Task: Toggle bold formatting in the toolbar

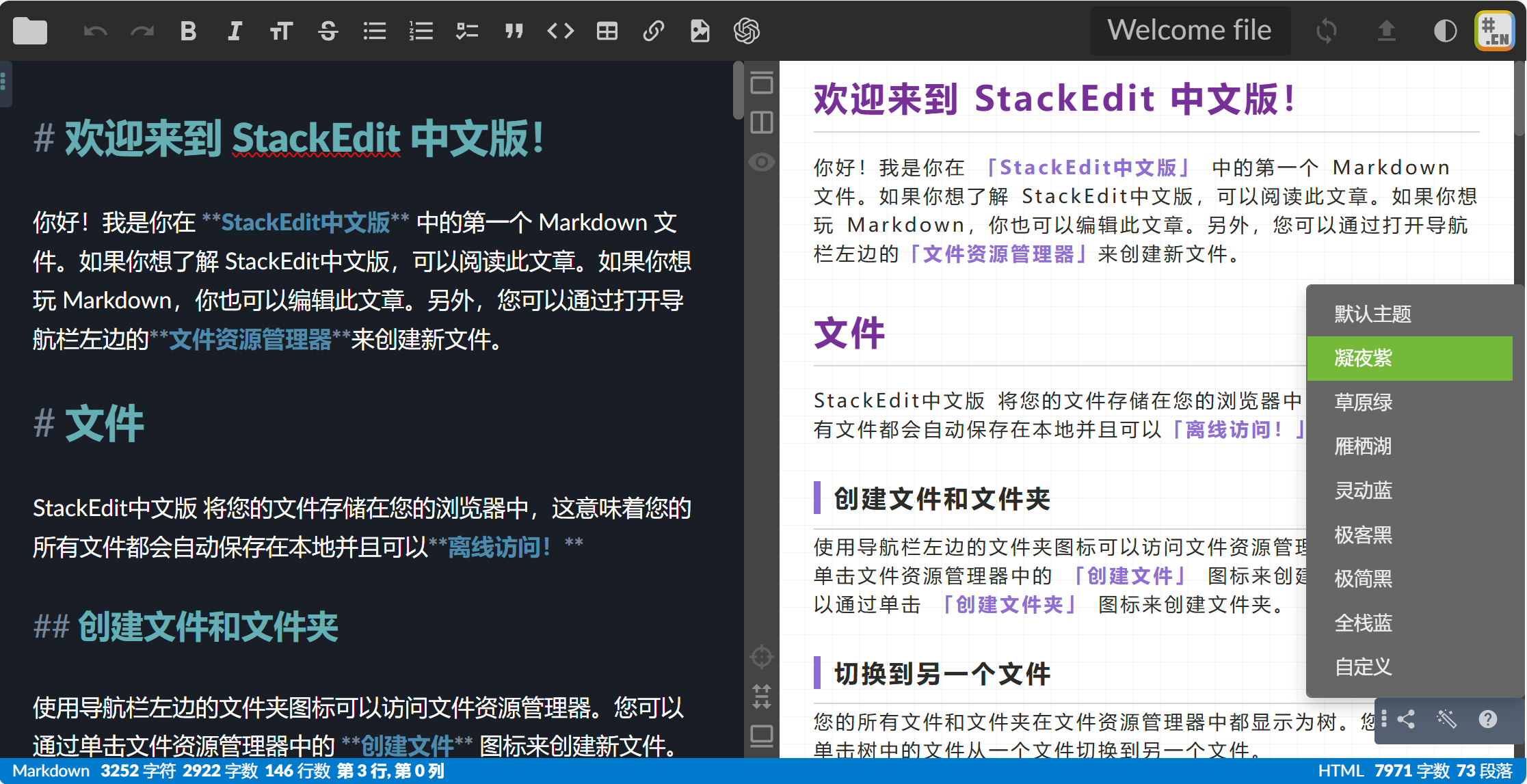Action: tap(188, 31)
